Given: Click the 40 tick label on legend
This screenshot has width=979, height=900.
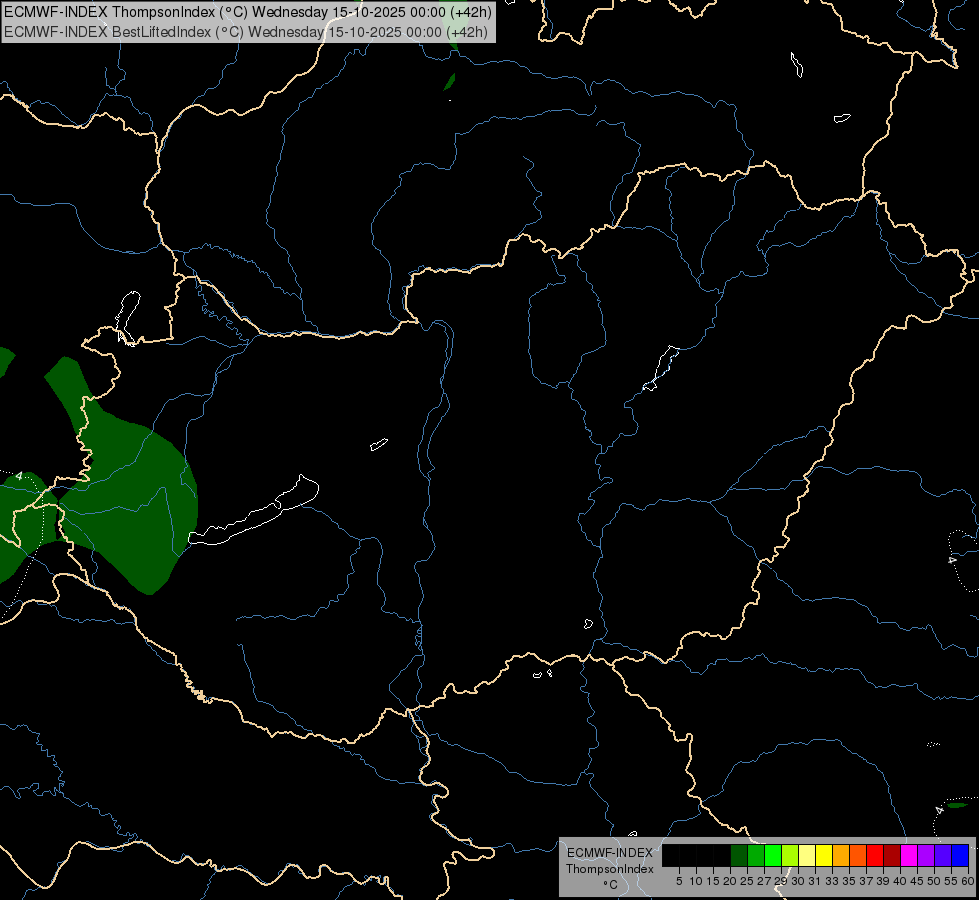Looking at the screenshot, I should [x=900, y=881].
